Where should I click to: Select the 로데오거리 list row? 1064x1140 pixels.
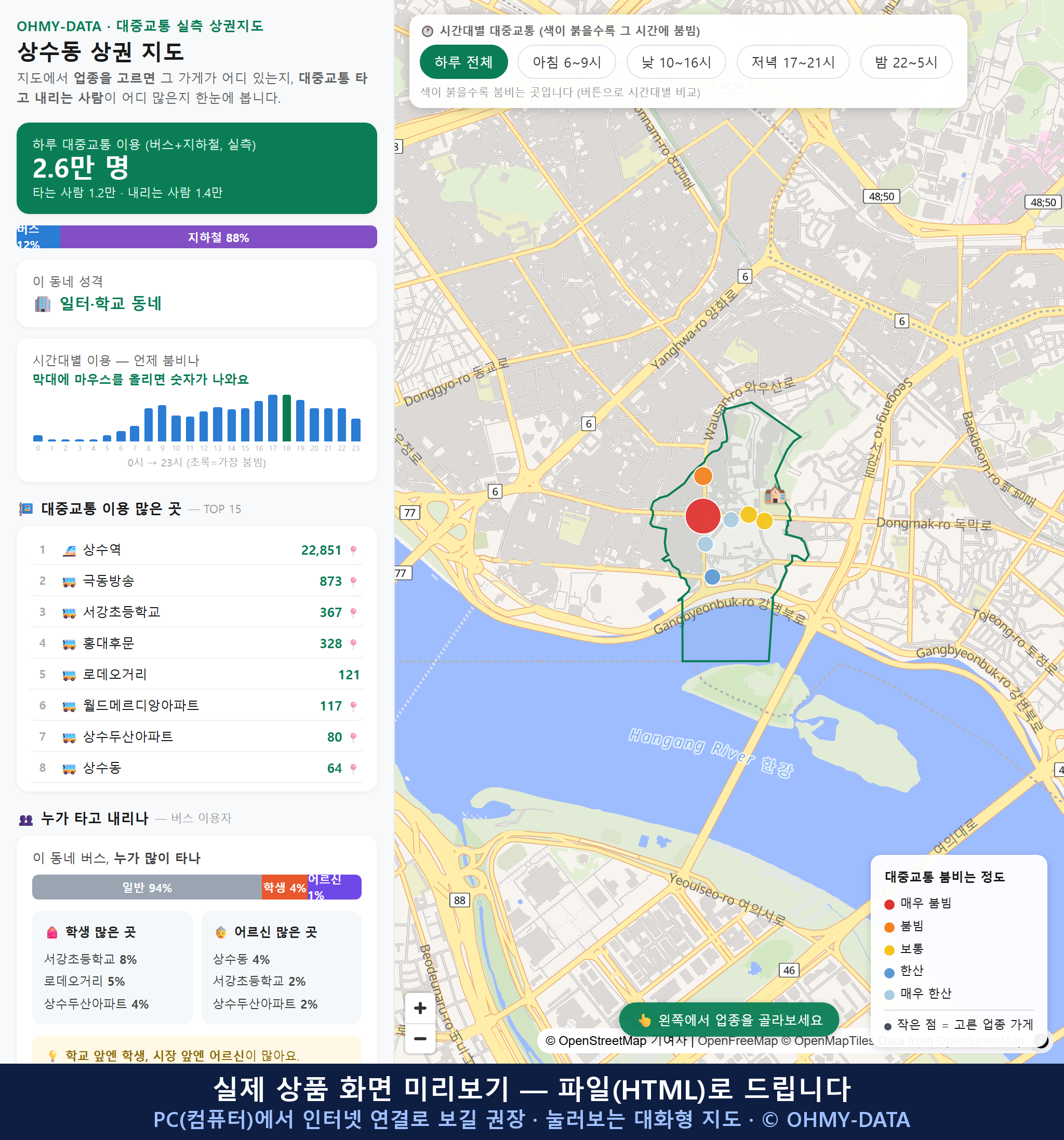[x=197, y=674]
